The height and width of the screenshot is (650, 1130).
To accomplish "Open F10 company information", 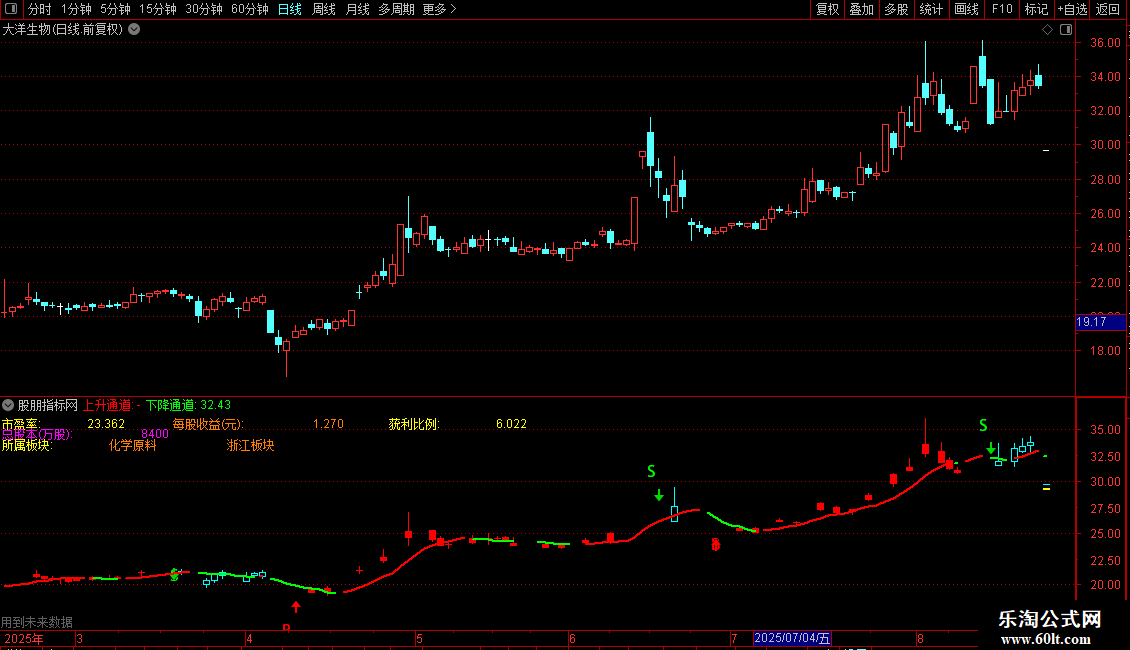I will pyautogui.click(x=1002, y=9).
